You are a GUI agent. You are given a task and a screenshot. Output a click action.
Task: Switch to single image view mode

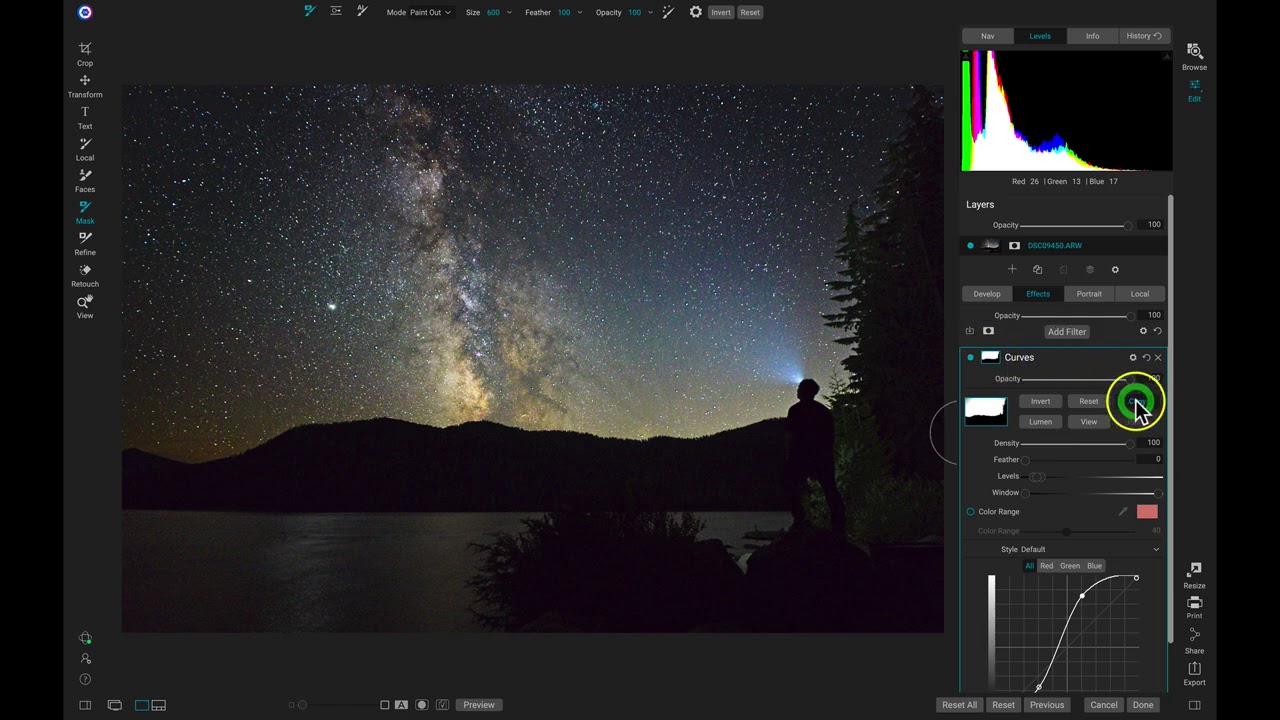[141, 705]
